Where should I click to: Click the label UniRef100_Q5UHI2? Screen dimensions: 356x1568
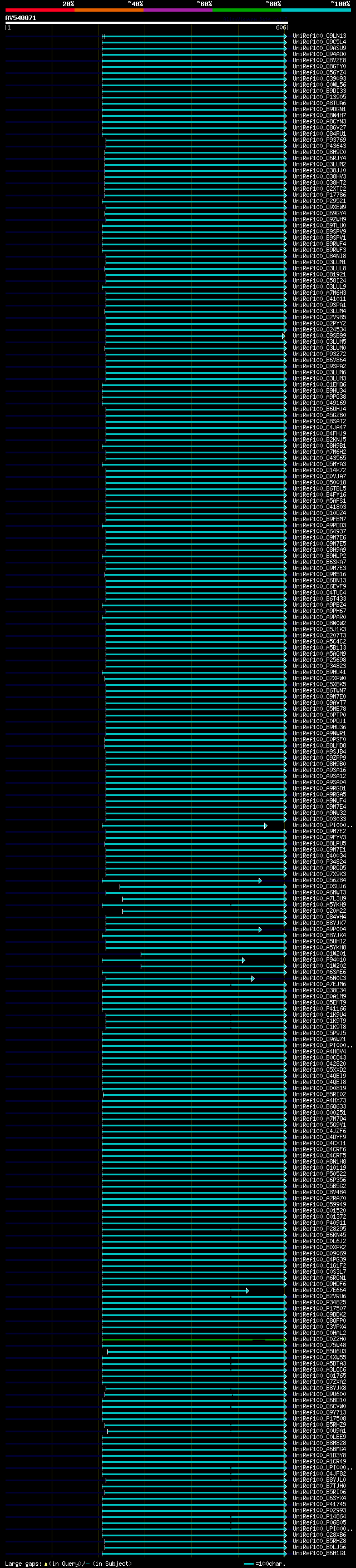pyautogui.click(x=319, y=941)
